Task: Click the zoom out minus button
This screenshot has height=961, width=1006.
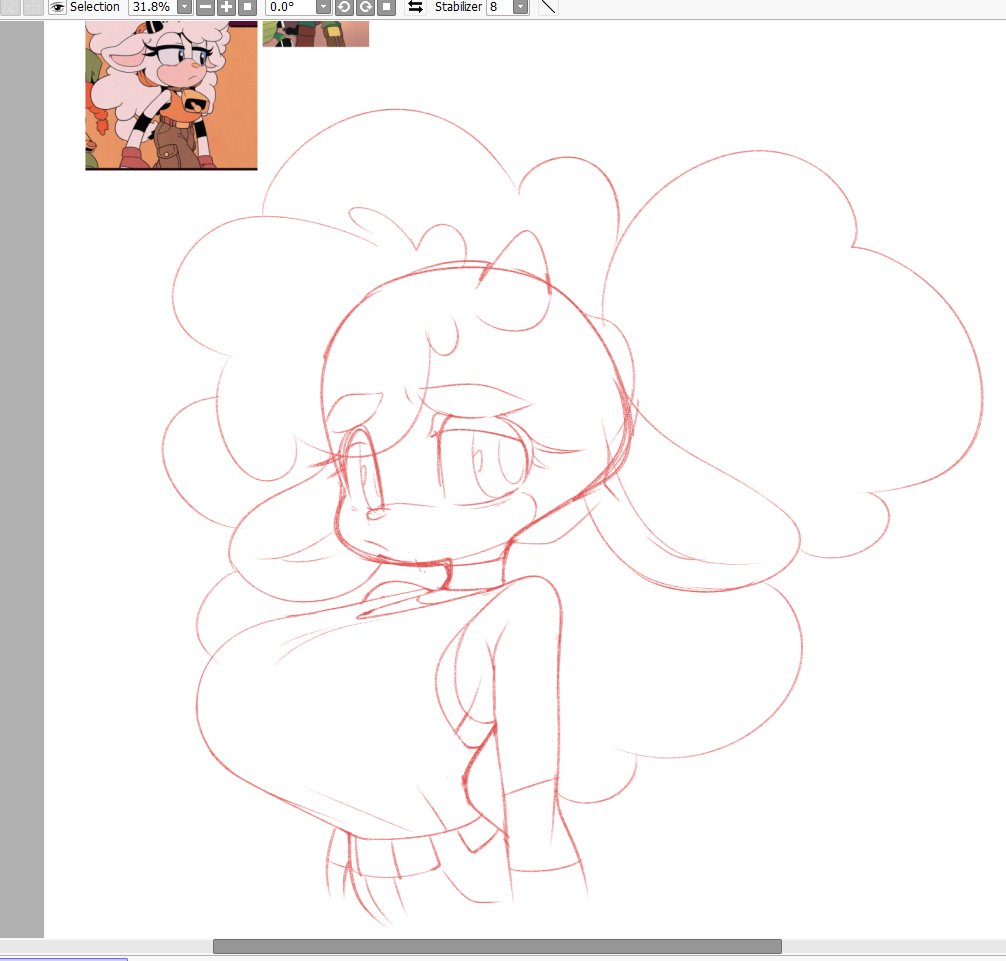Action: click(x=205, y=7)
